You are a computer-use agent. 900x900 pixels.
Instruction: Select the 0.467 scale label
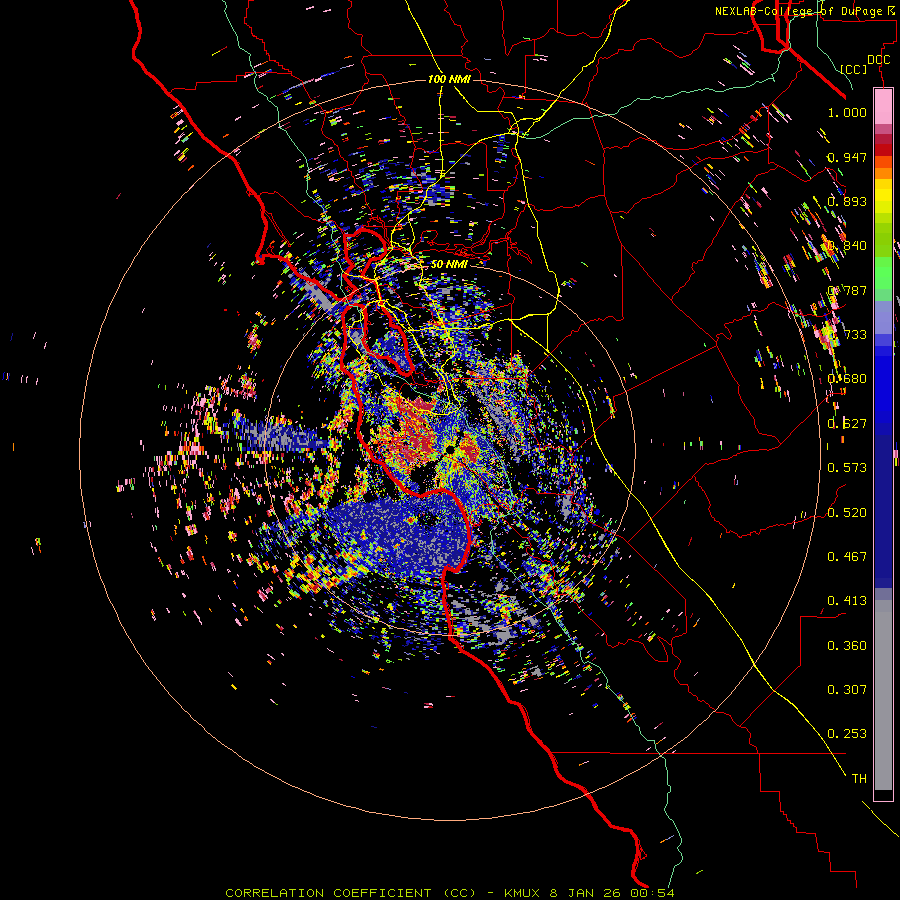click(847, 556)
